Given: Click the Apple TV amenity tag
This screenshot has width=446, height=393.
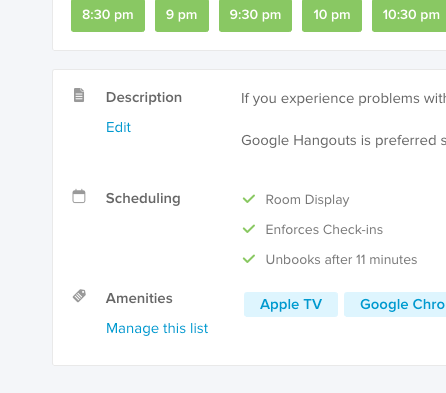Looking at the screenshot, I should tap(291, 304).
